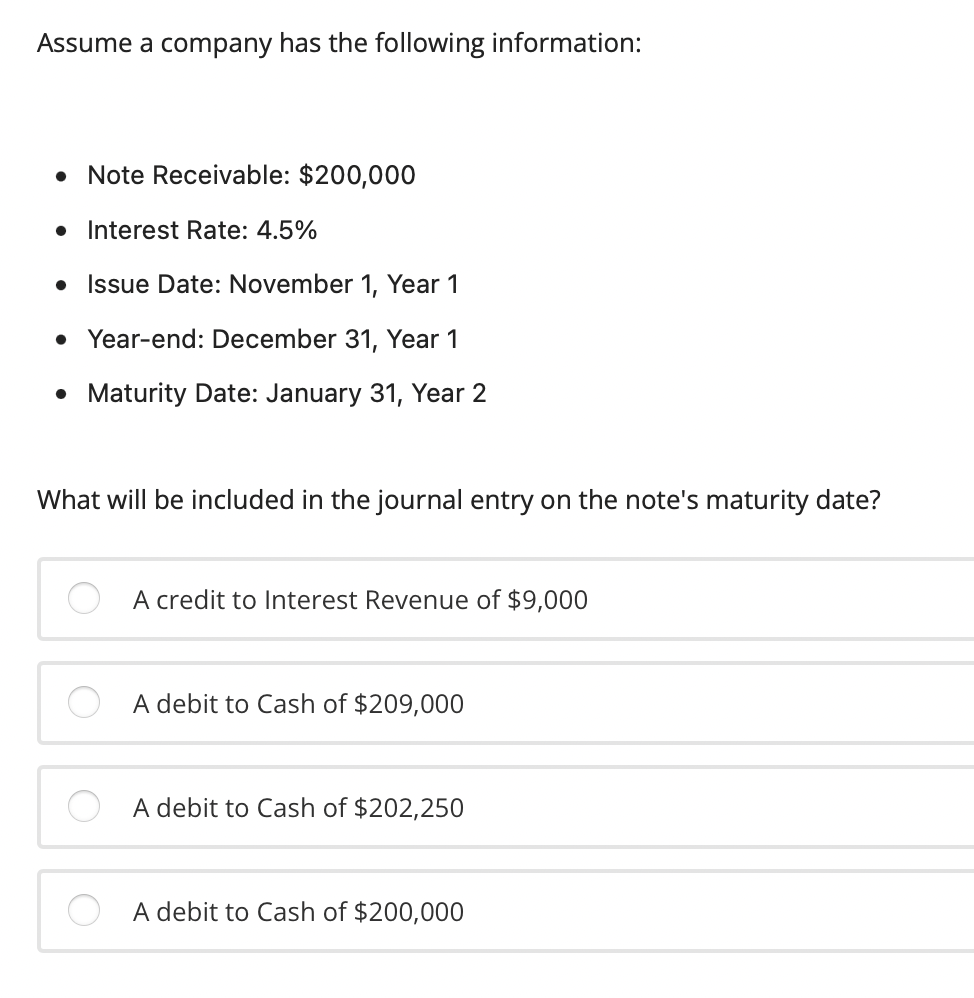974x998 pixels.
Task: Click the answer text "A credit to Interest Revenue of $9,000"
Action: click(360, 600)
